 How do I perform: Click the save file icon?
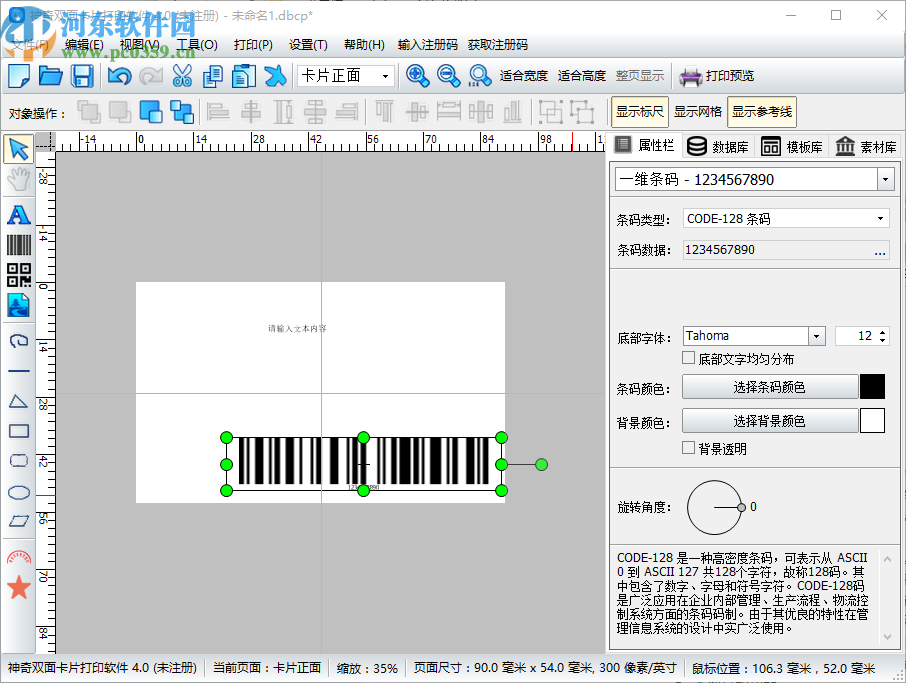pos(82,76)
